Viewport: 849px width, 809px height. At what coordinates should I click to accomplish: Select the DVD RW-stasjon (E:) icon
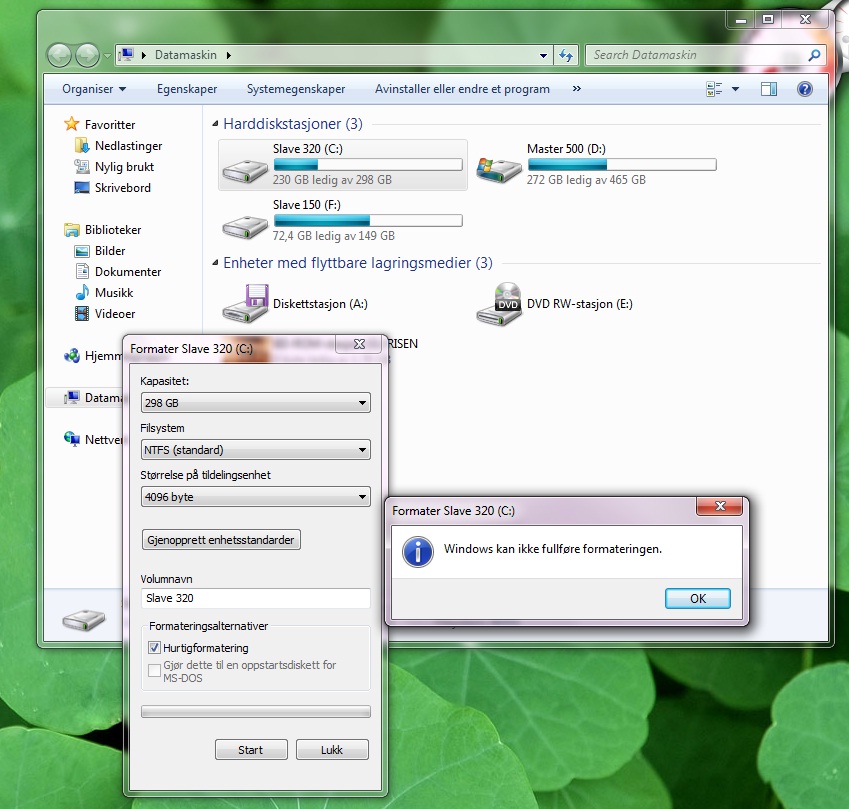click(x=499, y=304)
